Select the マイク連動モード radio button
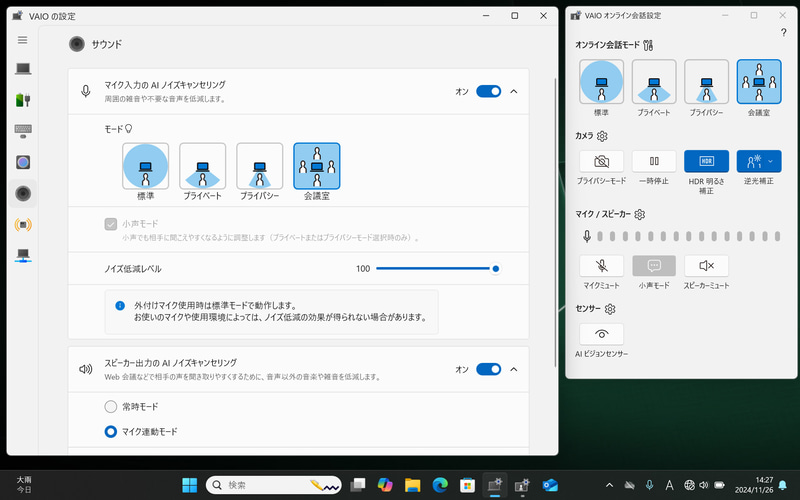800x500 pixels. pos(111,432)
